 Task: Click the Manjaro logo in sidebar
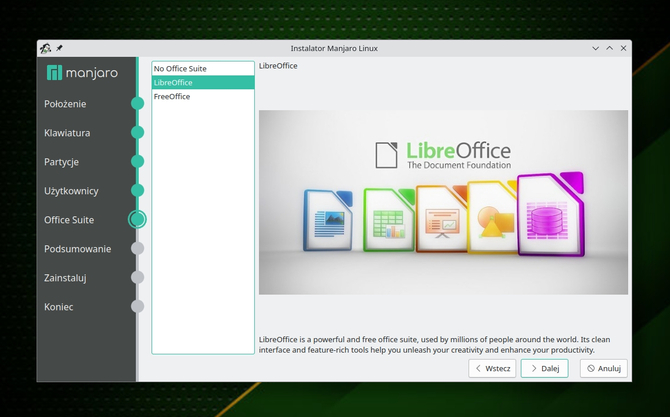pyautogui.click(x=82, y=73)
